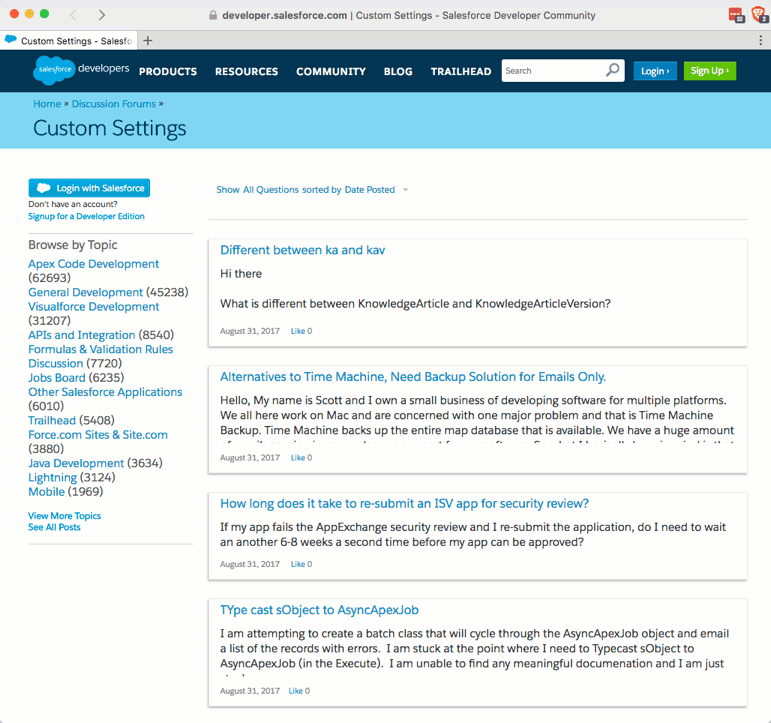Click the yellow minimize window button
Viewport: 771px width, 723px height.
pyautogui.click(x=30, y=14)
